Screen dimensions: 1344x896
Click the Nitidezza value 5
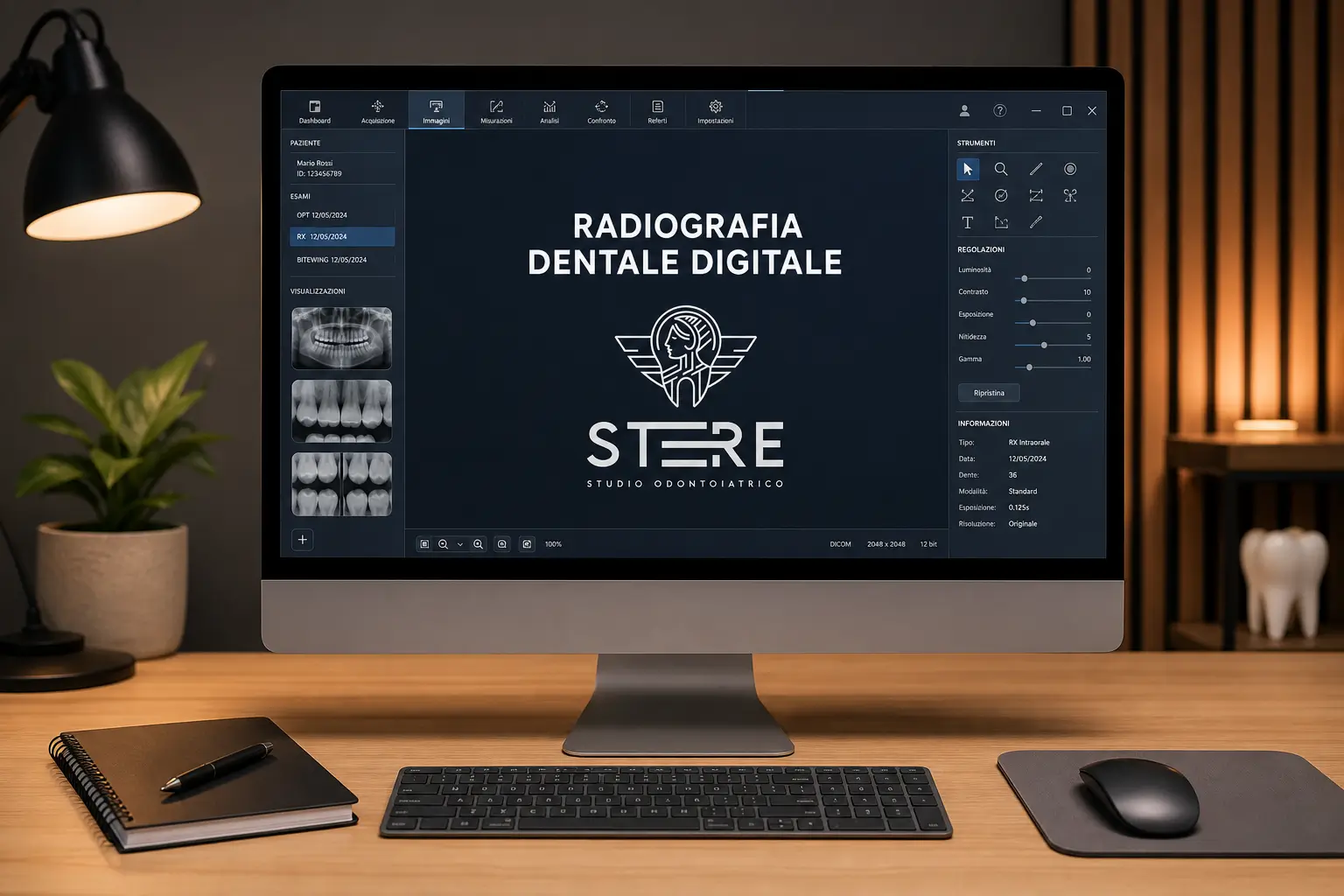tap(1088, 337)
